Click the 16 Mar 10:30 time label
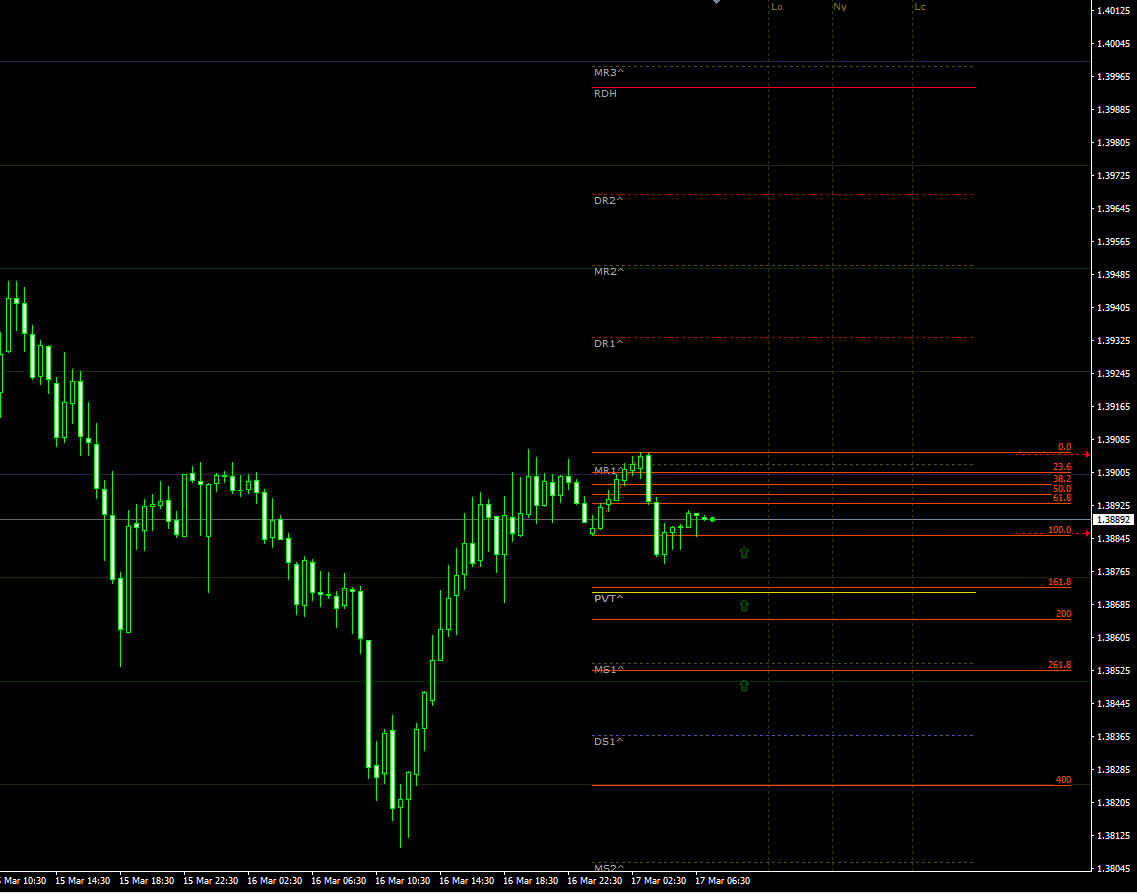This screenshot has width=1137, height=893. [x=402, y=881]
